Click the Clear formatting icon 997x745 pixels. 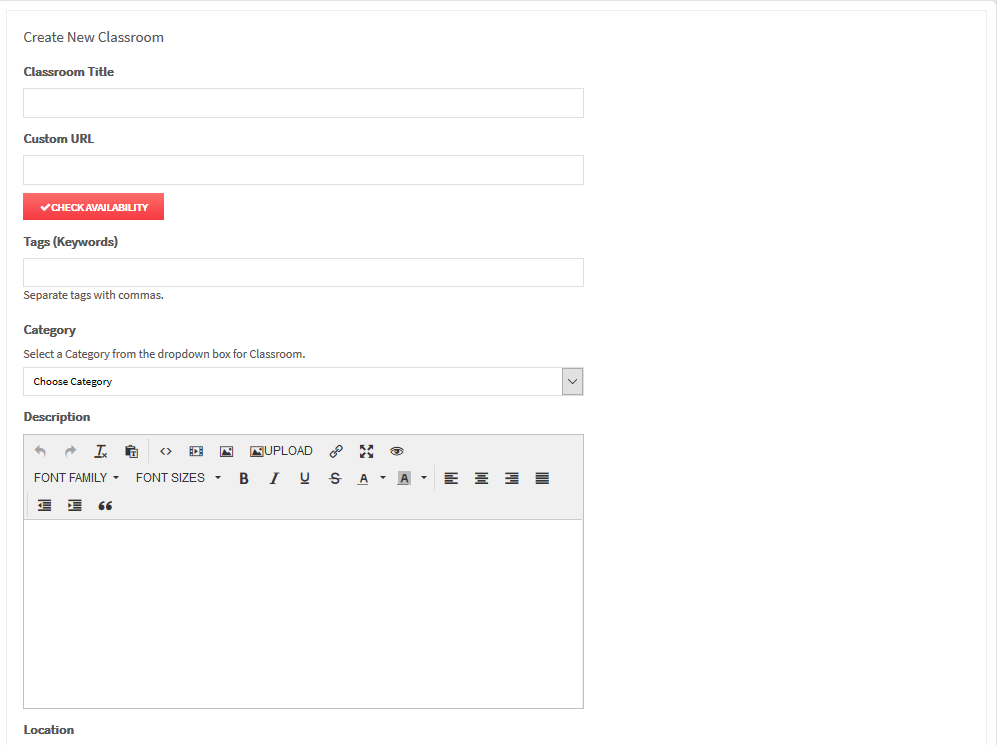[100, 451]
